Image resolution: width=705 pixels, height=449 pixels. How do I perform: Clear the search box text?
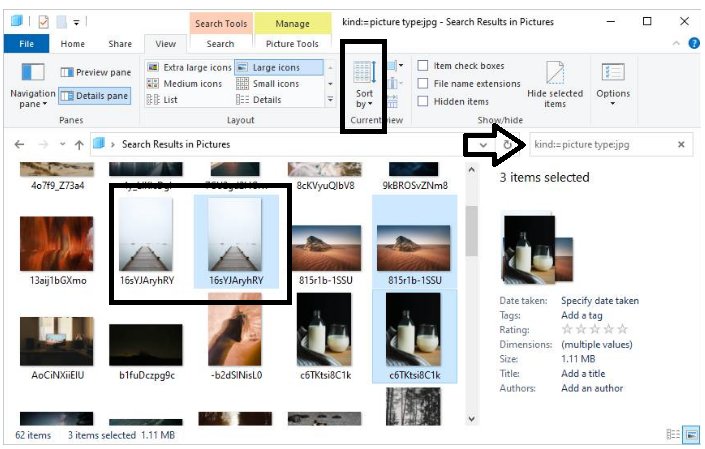[681, 144]
